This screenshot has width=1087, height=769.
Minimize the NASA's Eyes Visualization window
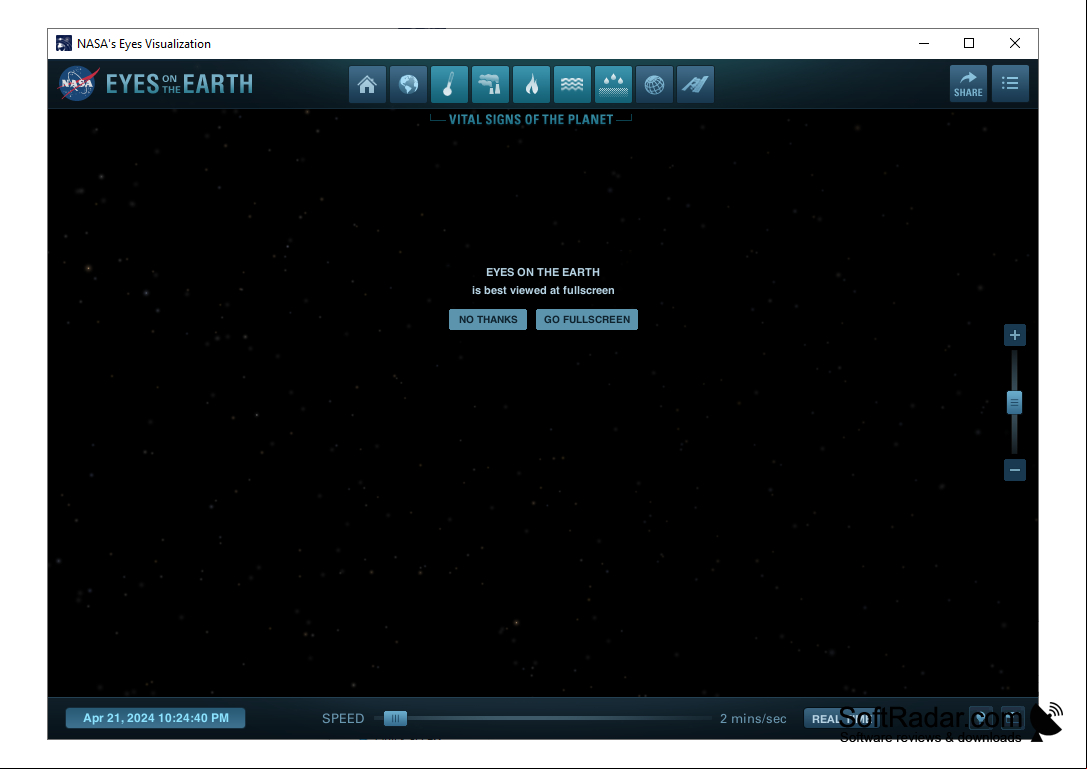pos(924,43)
